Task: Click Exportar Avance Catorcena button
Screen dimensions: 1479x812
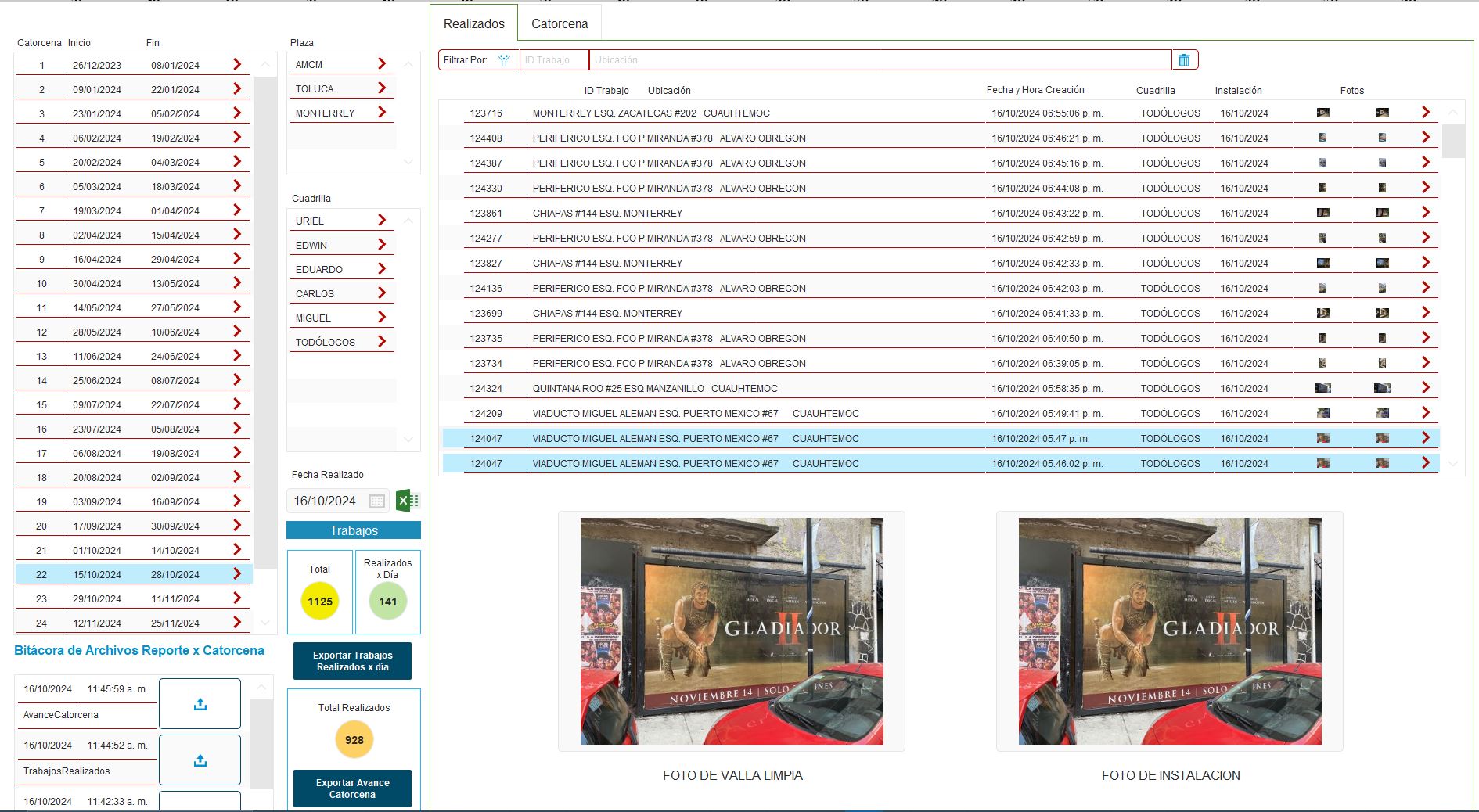Action: (x=352, y=789)
